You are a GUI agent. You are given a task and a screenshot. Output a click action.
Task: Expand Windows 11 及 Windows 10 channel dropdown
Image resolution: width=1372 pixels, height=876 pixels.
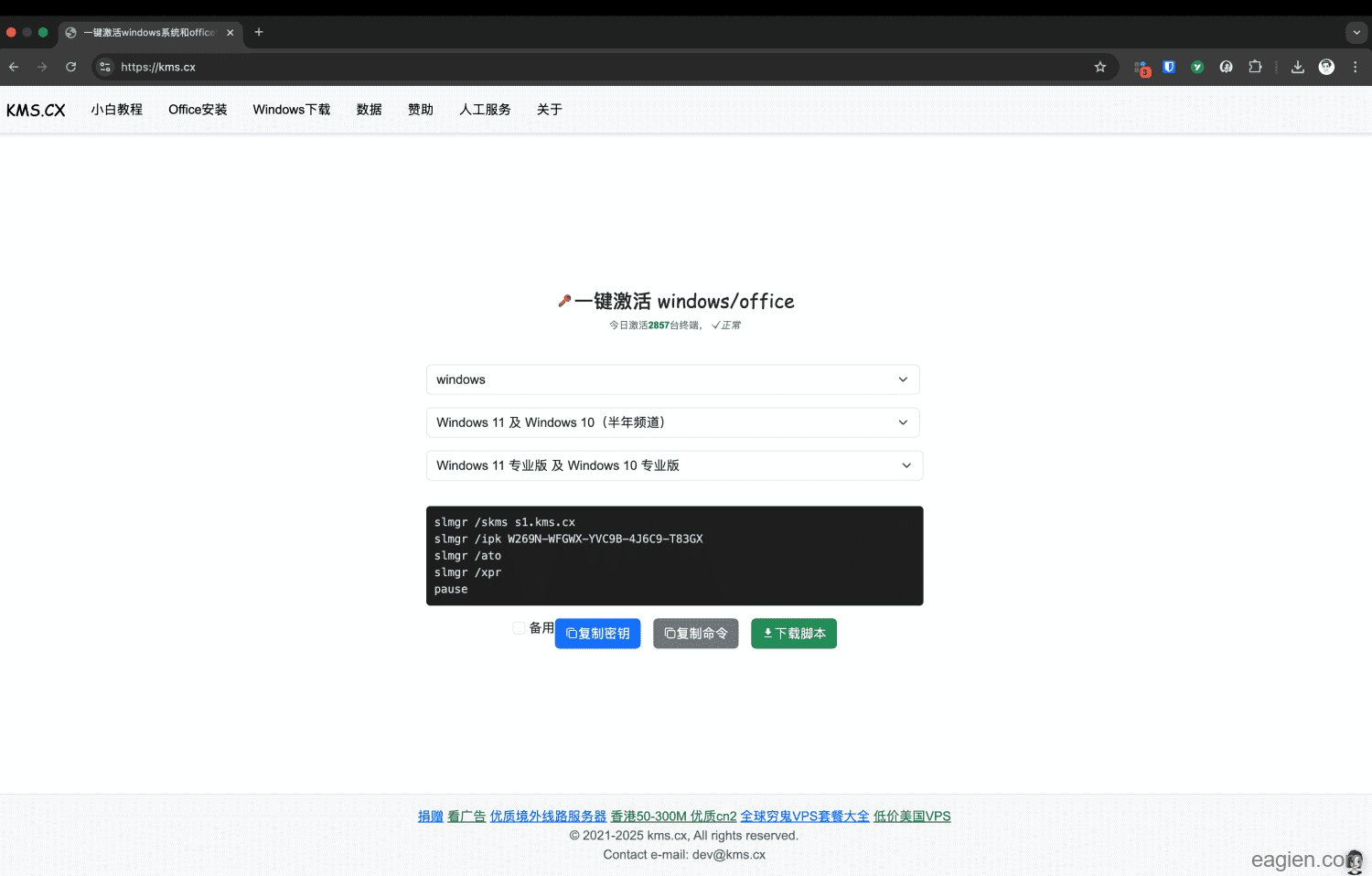pyautogui.click(x=672, y=422)
